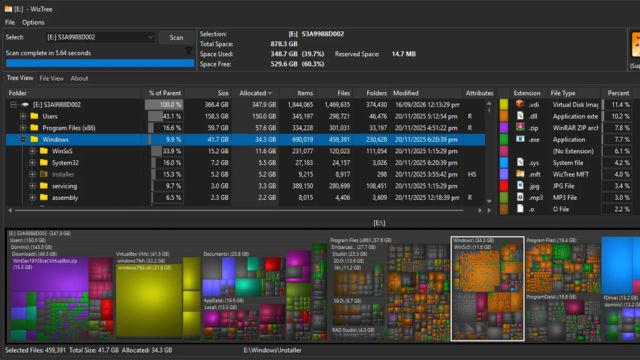Viewport: 640px width, 360px height.
Task: Click the System32 folder icon
Action: (x=44, y=162)
